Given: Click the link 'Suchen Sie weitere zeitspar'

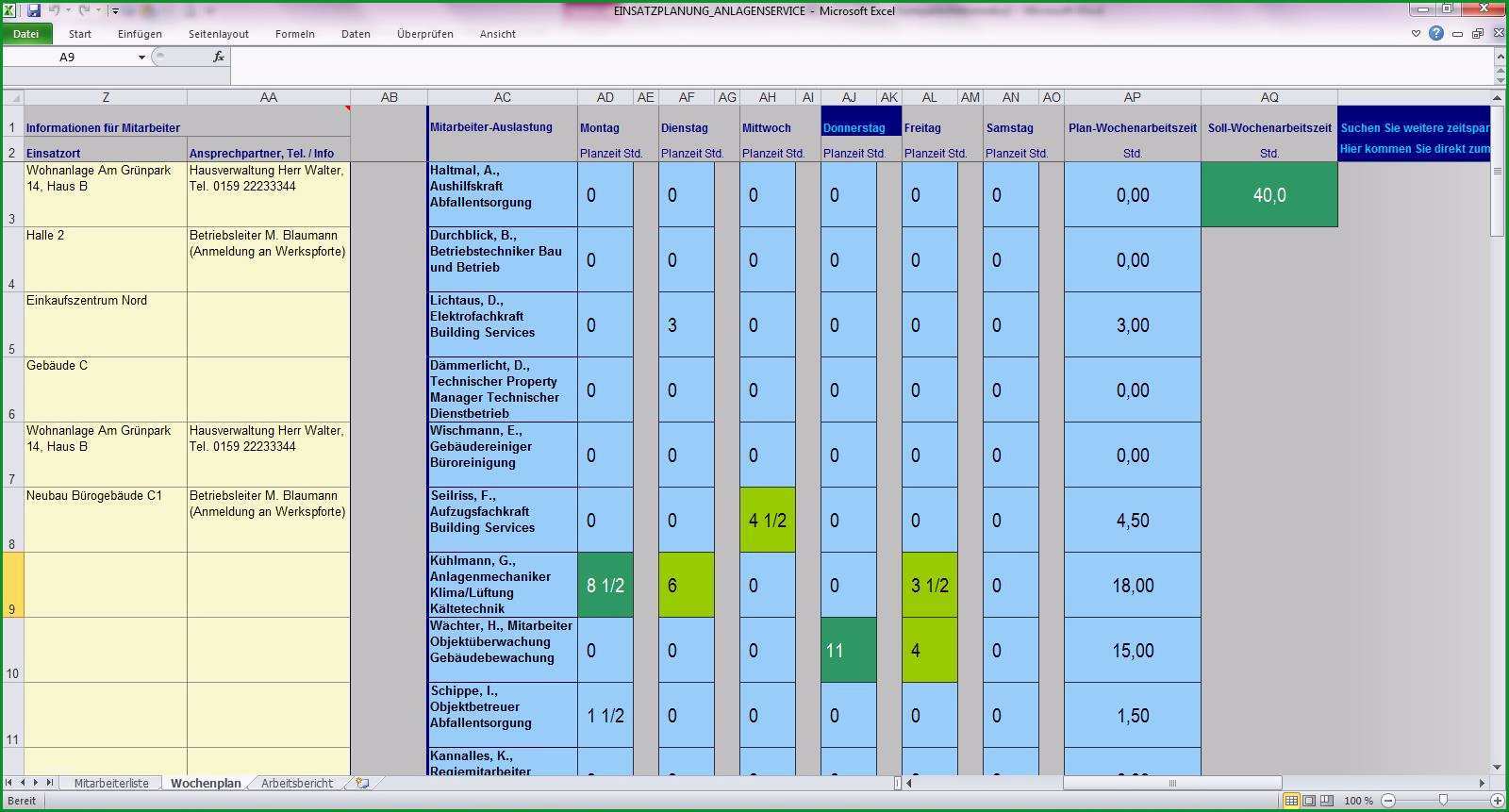Looking at the screenshot, I should pyautogui.click(x=1415, y=127).
